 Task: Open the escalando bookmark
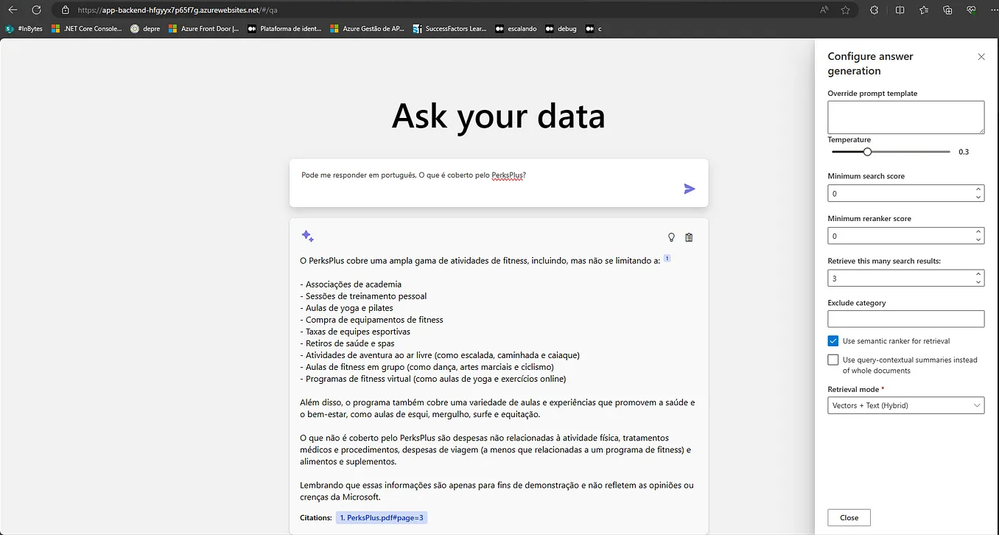point(516,29)
